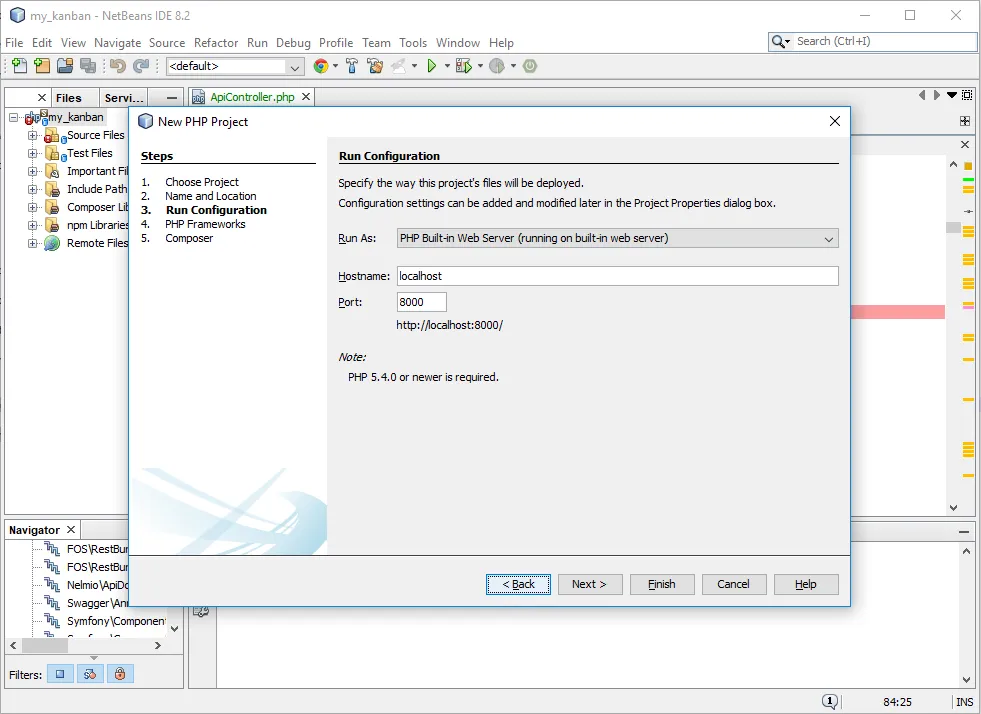
Task: Expand the Test Files tree node
Action: pyautogui.click(x=33, y=153)
